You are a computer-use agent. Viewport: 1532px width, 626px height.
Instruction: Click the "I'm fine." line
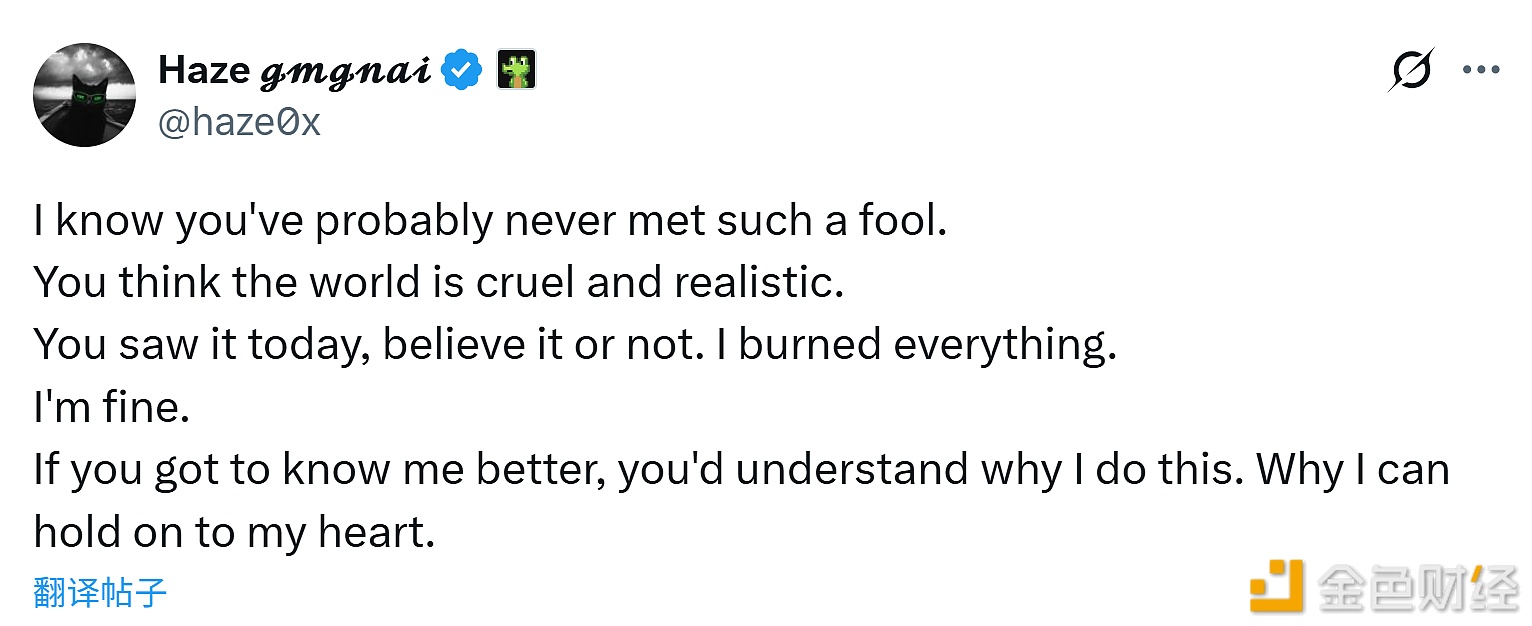[x=111, y=407]
